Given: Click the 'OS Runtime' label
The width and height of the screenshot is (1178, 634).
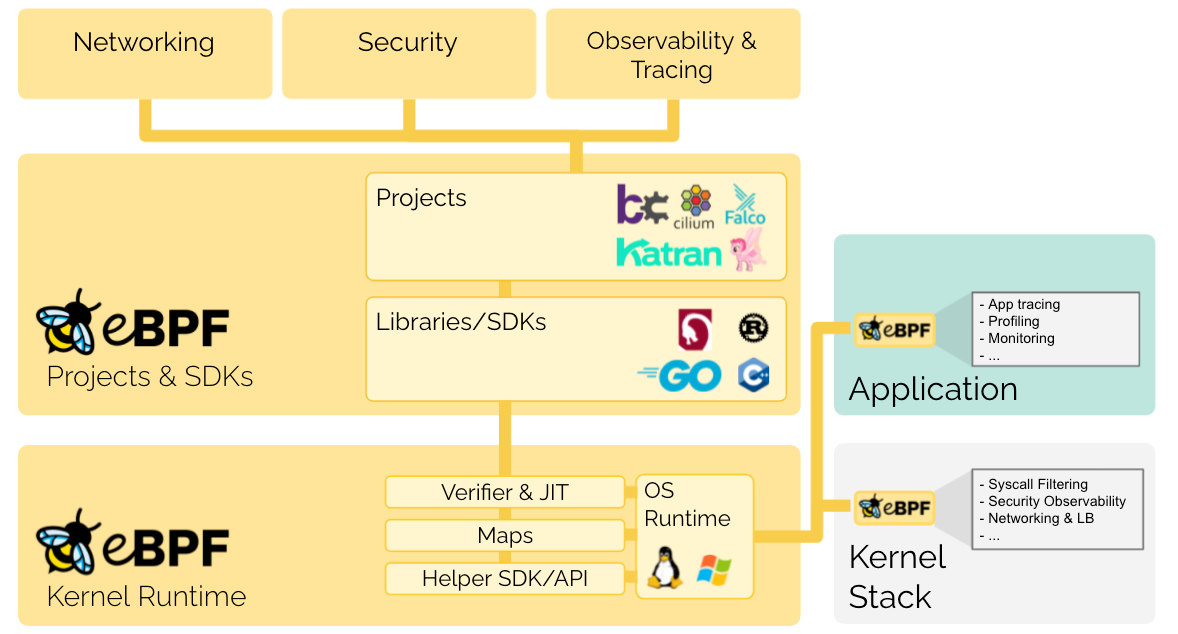Looking at the screenshot, I should point(687,504).
